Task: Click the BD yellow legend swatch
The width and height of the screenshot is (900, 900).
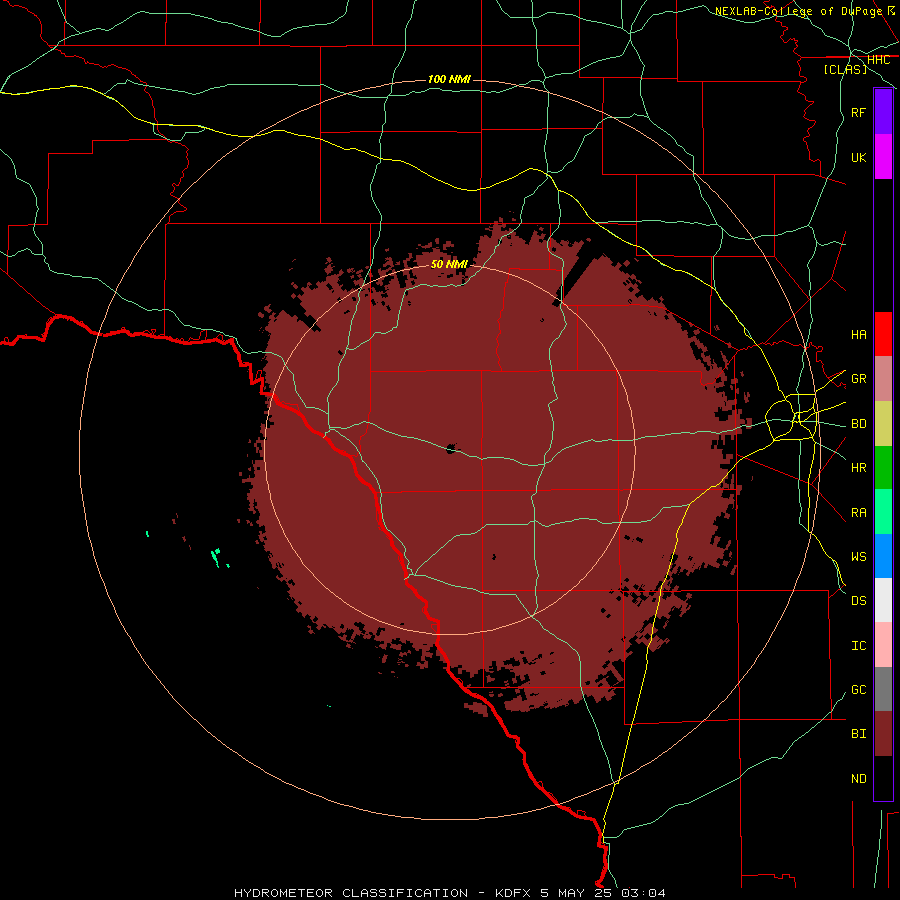Action: tap(883, 424)
